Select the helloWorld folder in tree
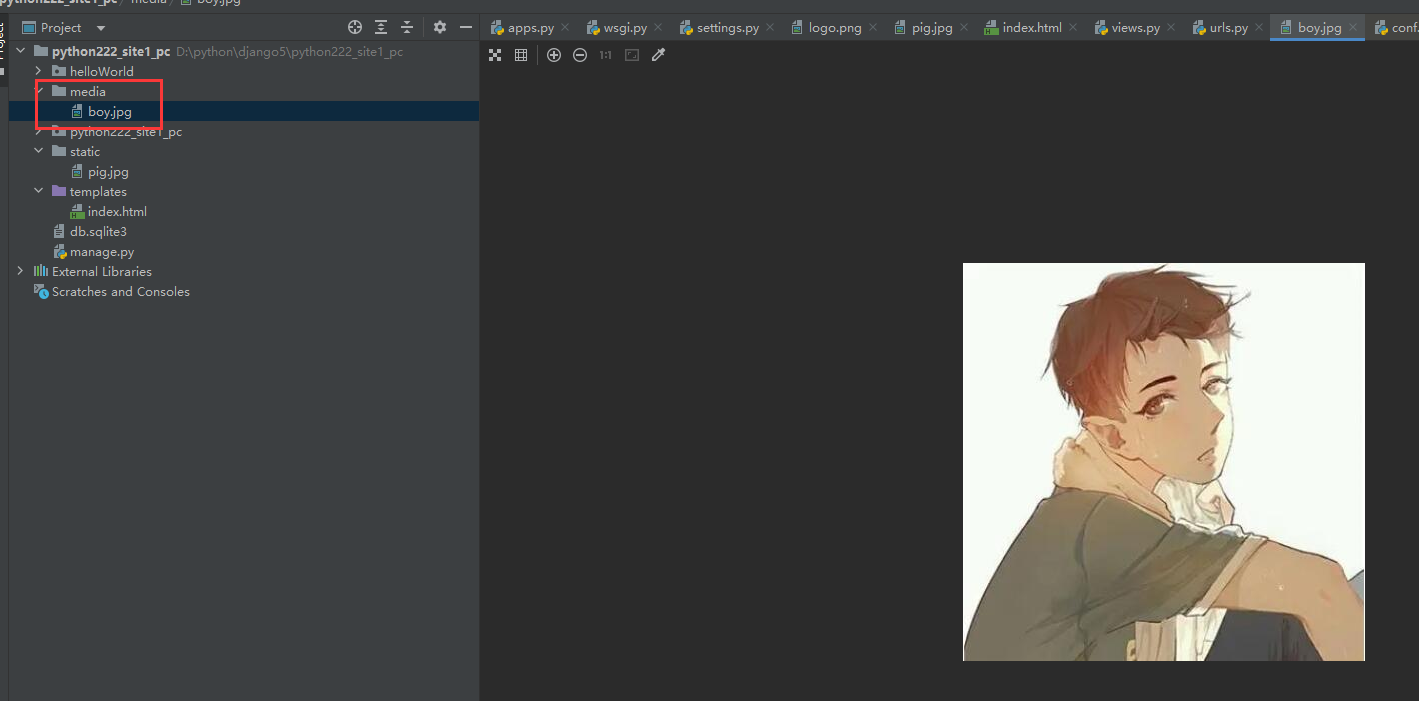The width and height of the screenshot is (1419, 701). coord(244,71)
